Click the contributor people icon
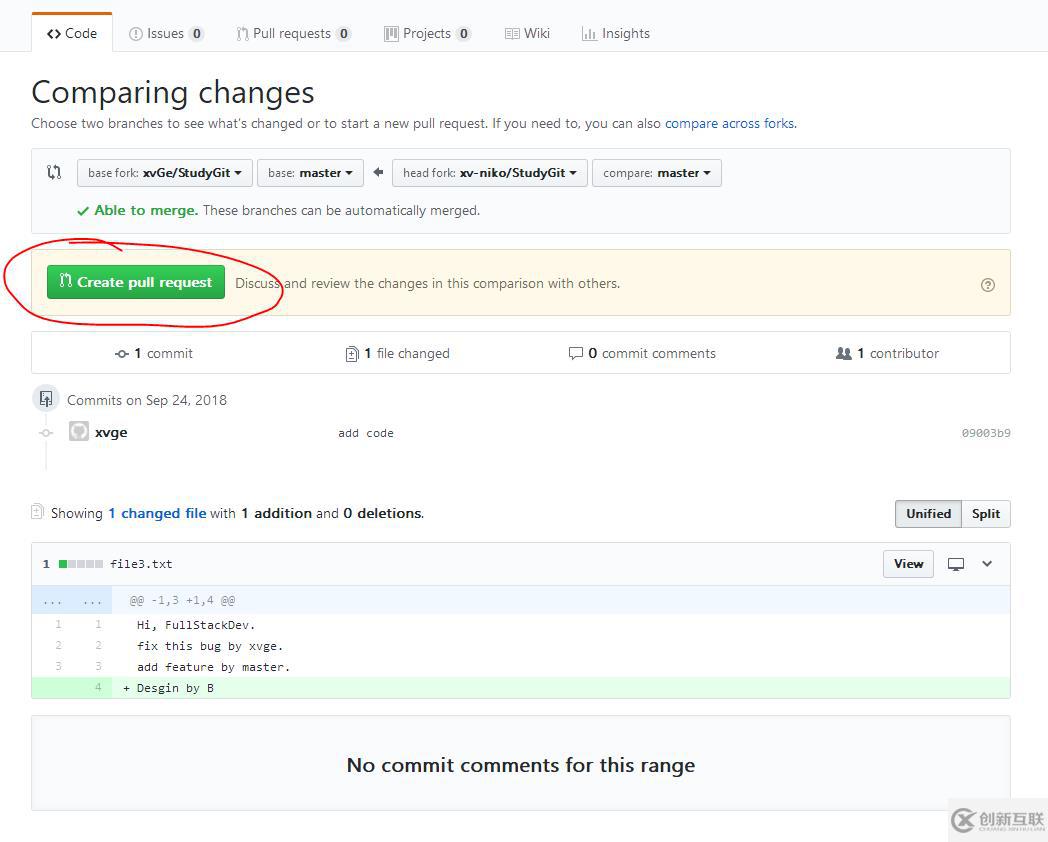This screenshot has width=1048, height=842. (843, 353)
